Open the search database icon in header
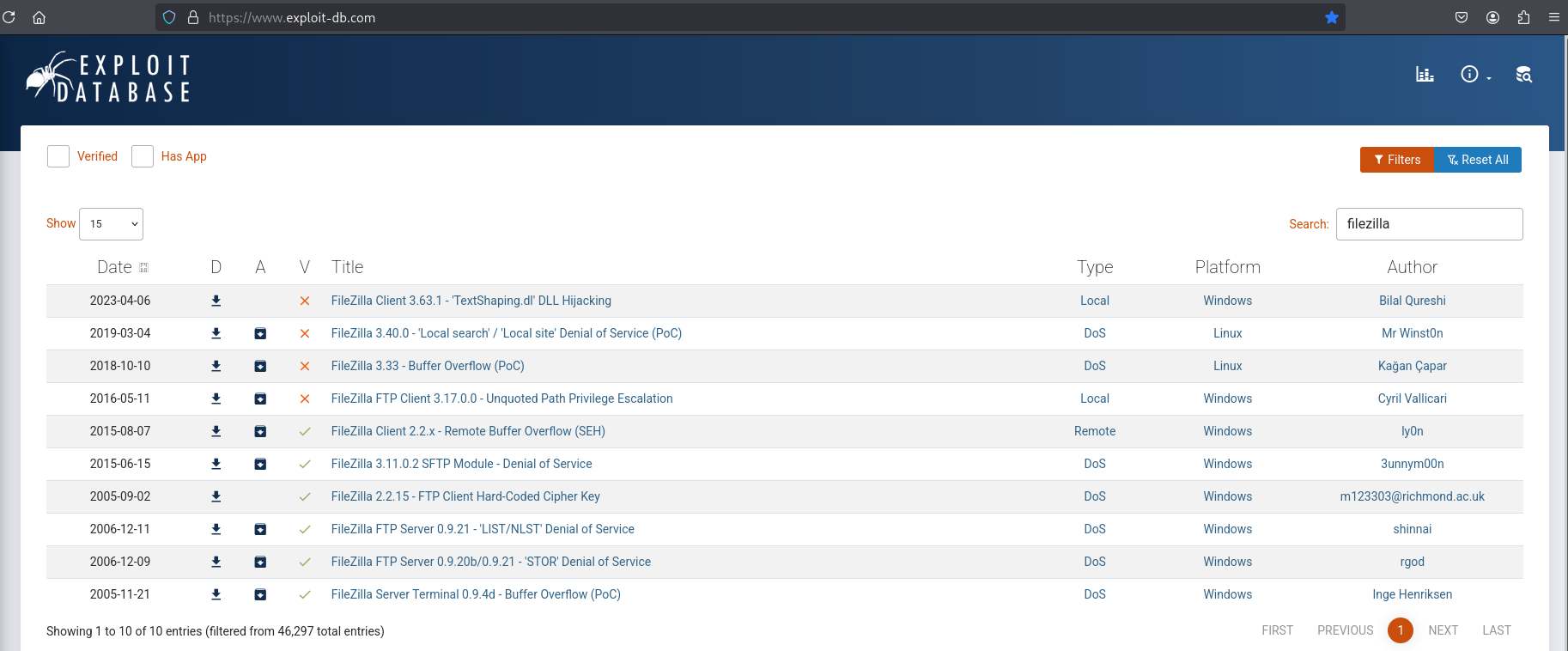Screen dimensions: 1568x651 (1524, 75)
